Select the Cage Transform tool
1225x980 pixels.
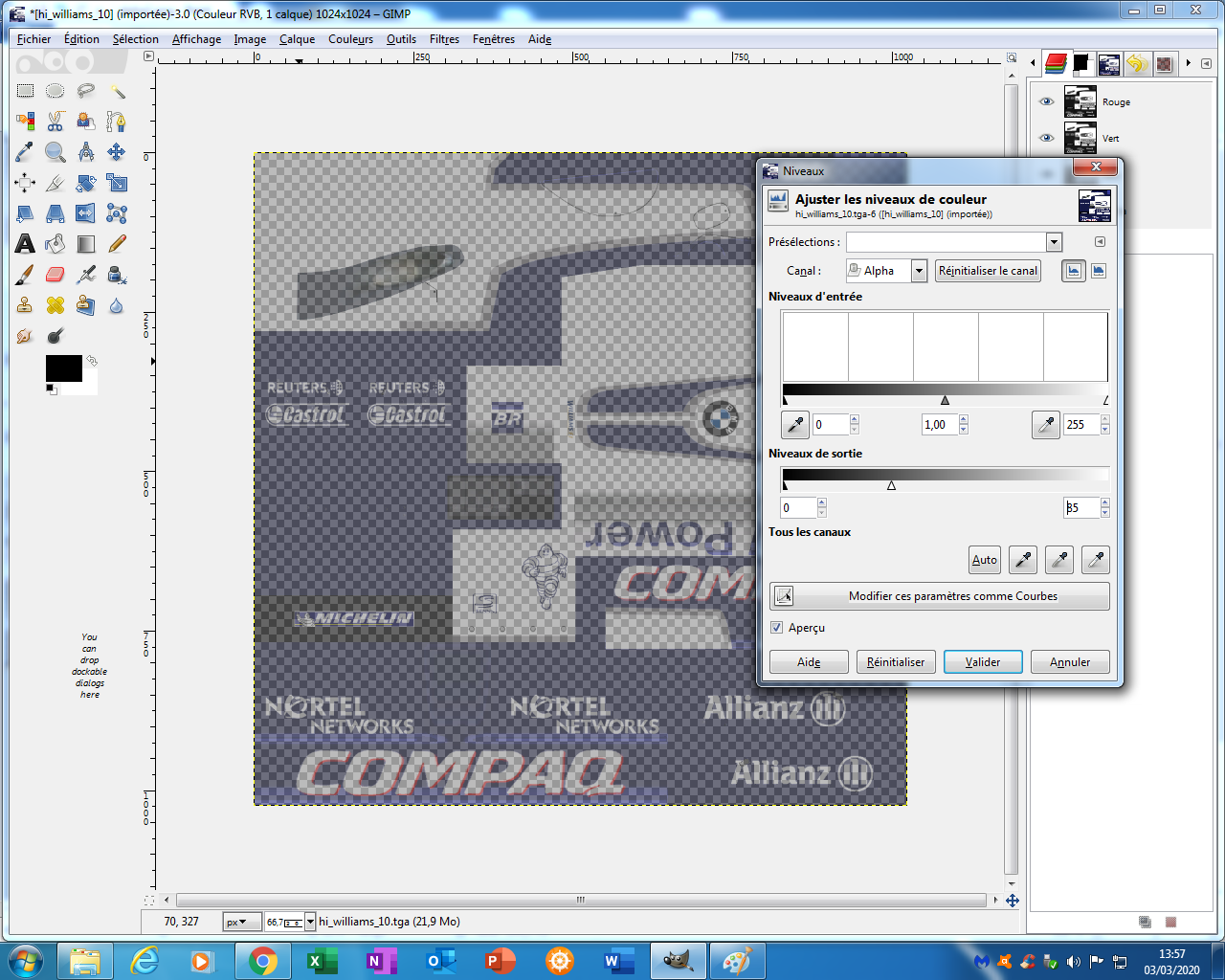tap(117, 213)
